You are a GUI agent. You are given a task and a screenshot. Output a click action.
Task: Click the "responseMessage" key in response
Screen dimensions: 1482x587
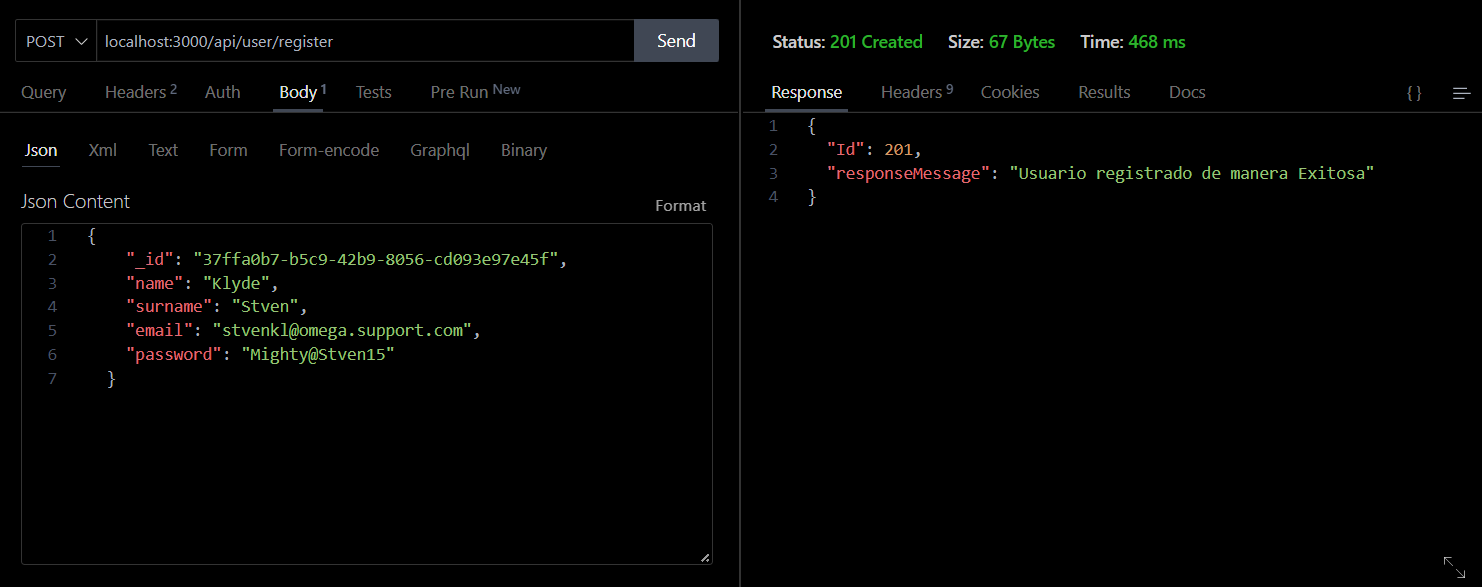[x=909, y=174]
